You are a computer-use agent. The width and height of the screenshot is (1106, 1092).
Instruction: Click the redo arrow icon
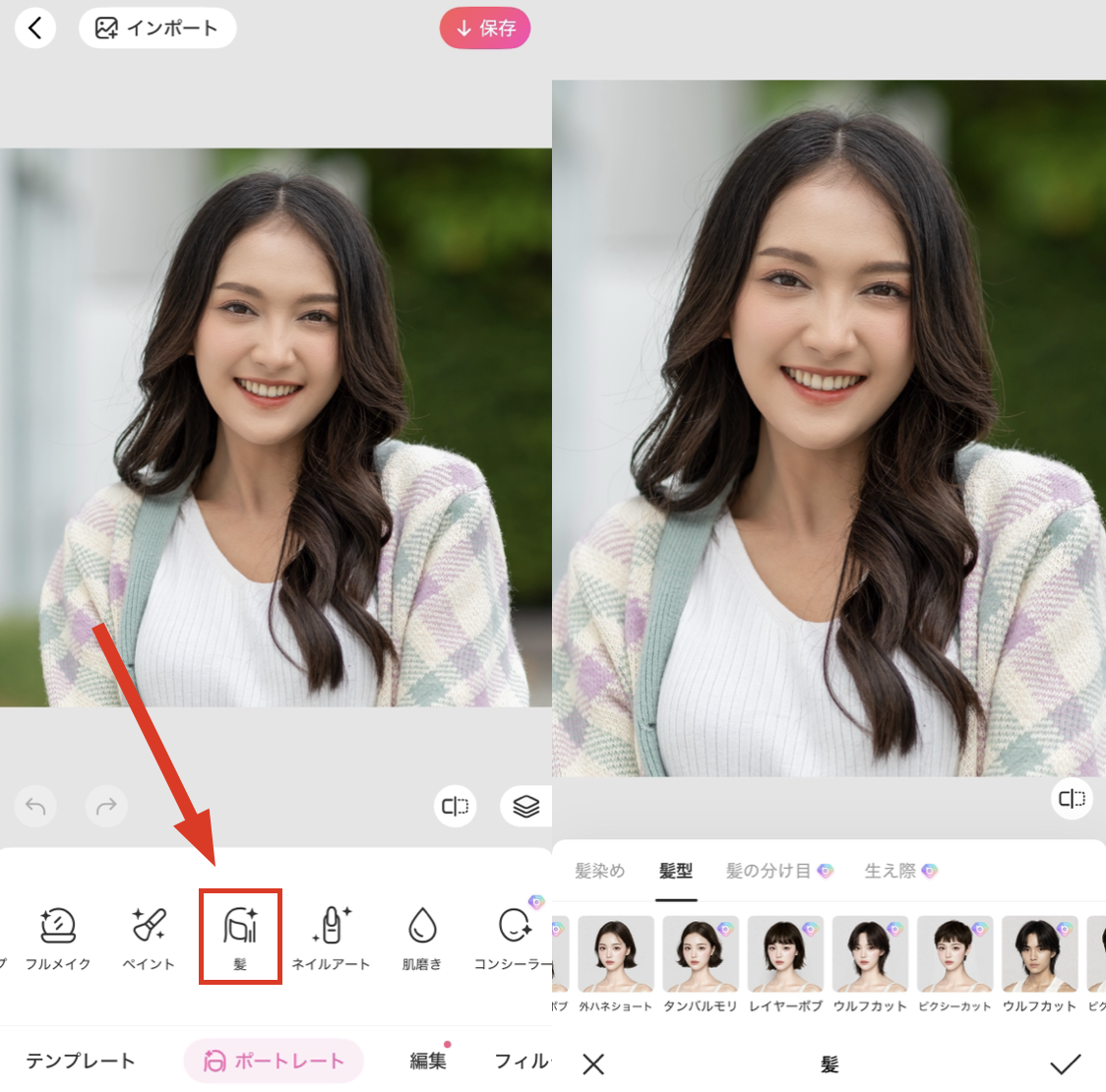pos(106,806)
